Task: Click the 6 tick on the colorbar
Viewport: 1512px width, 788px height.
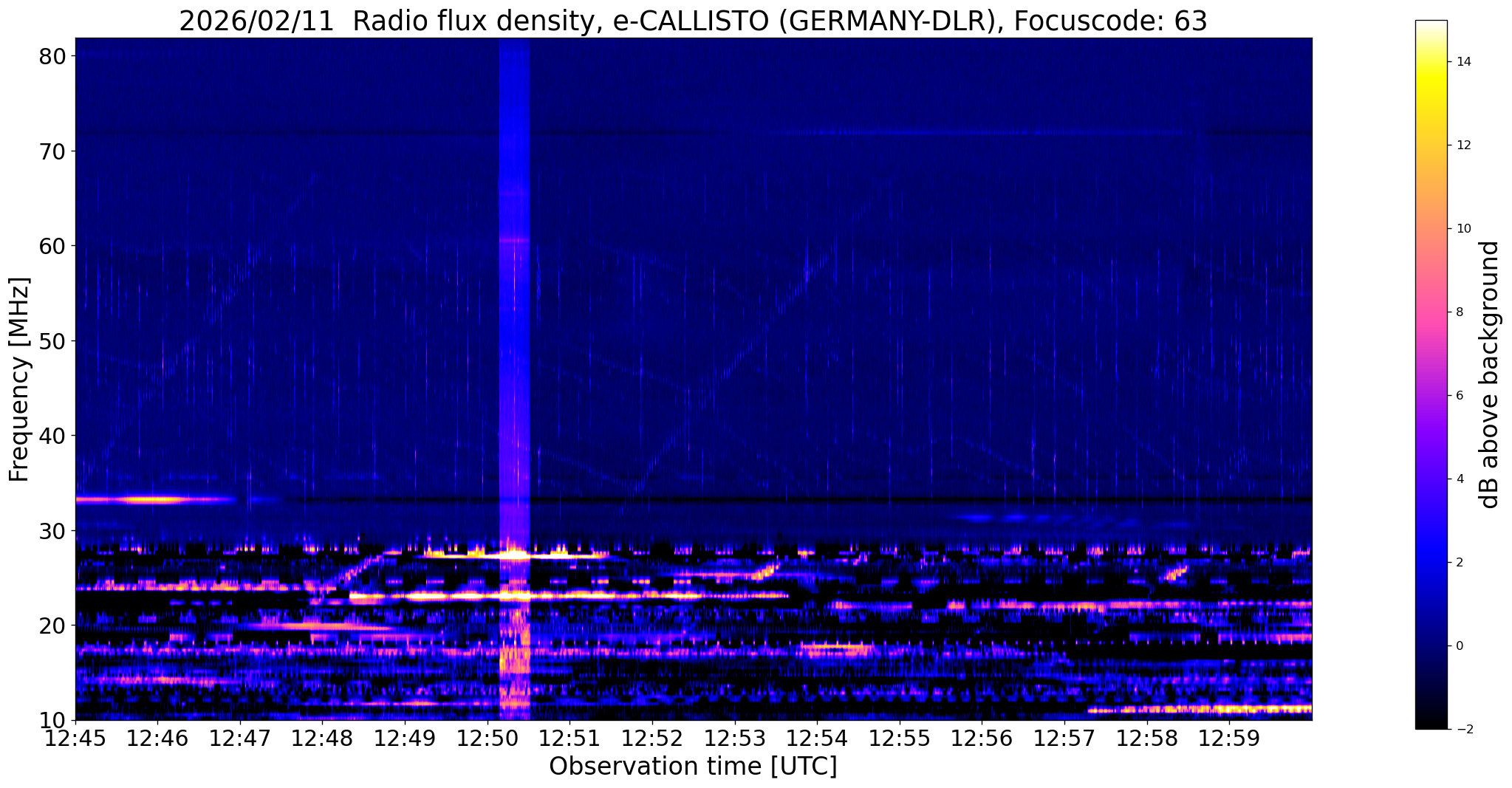Action: pyautogui.click(x=1460, y=396)
